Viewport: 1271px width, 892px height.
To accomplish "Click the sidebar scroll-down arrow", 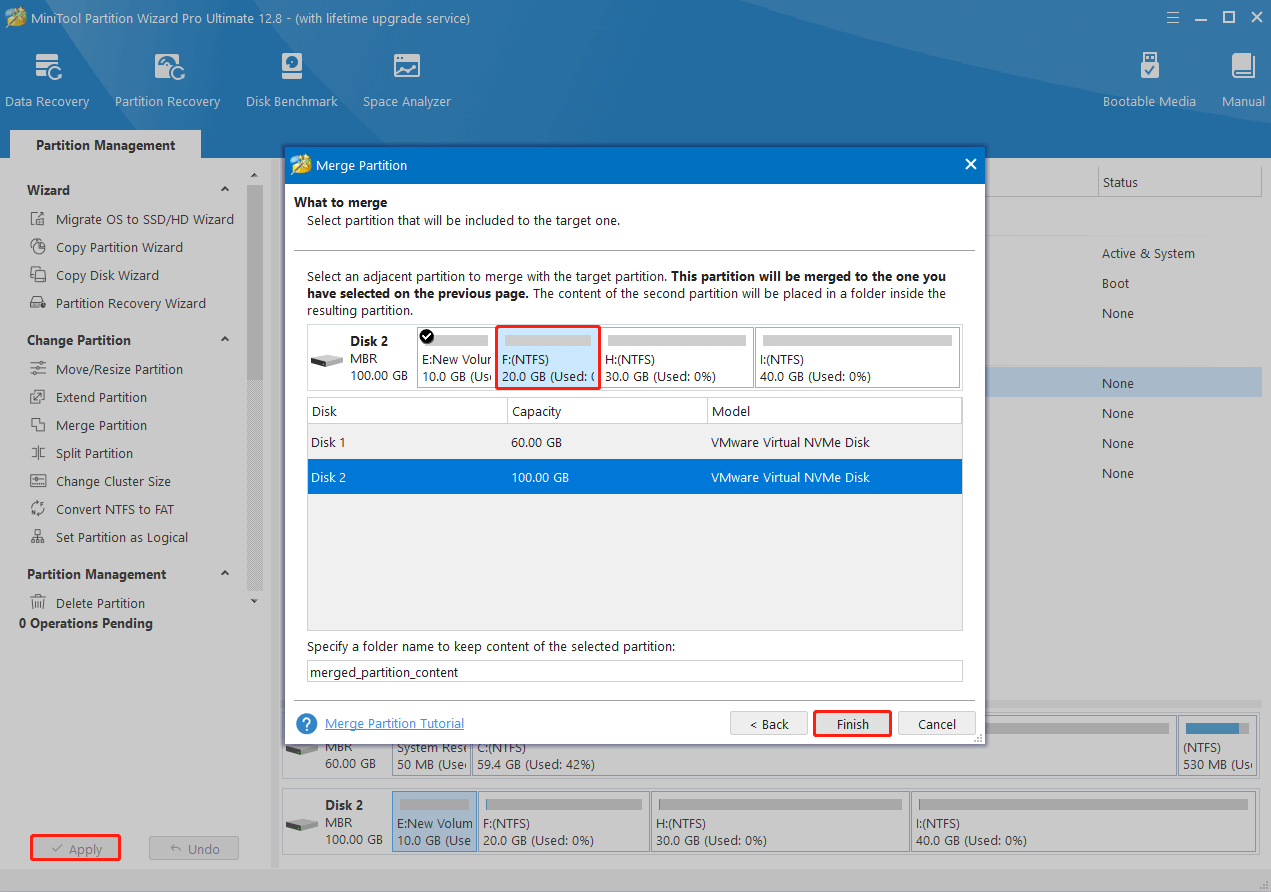I will pyautogui.click(x=254, y=601).
